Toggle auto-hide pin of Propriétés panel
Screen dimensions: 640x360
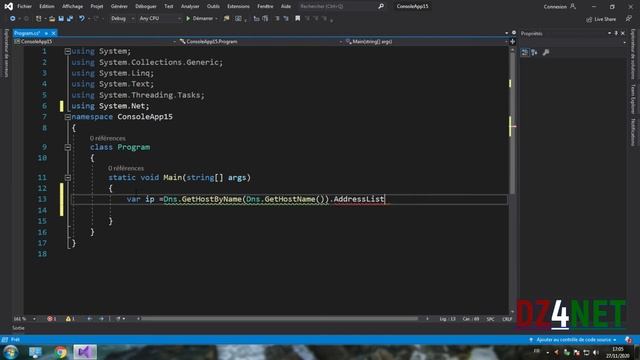616,33
